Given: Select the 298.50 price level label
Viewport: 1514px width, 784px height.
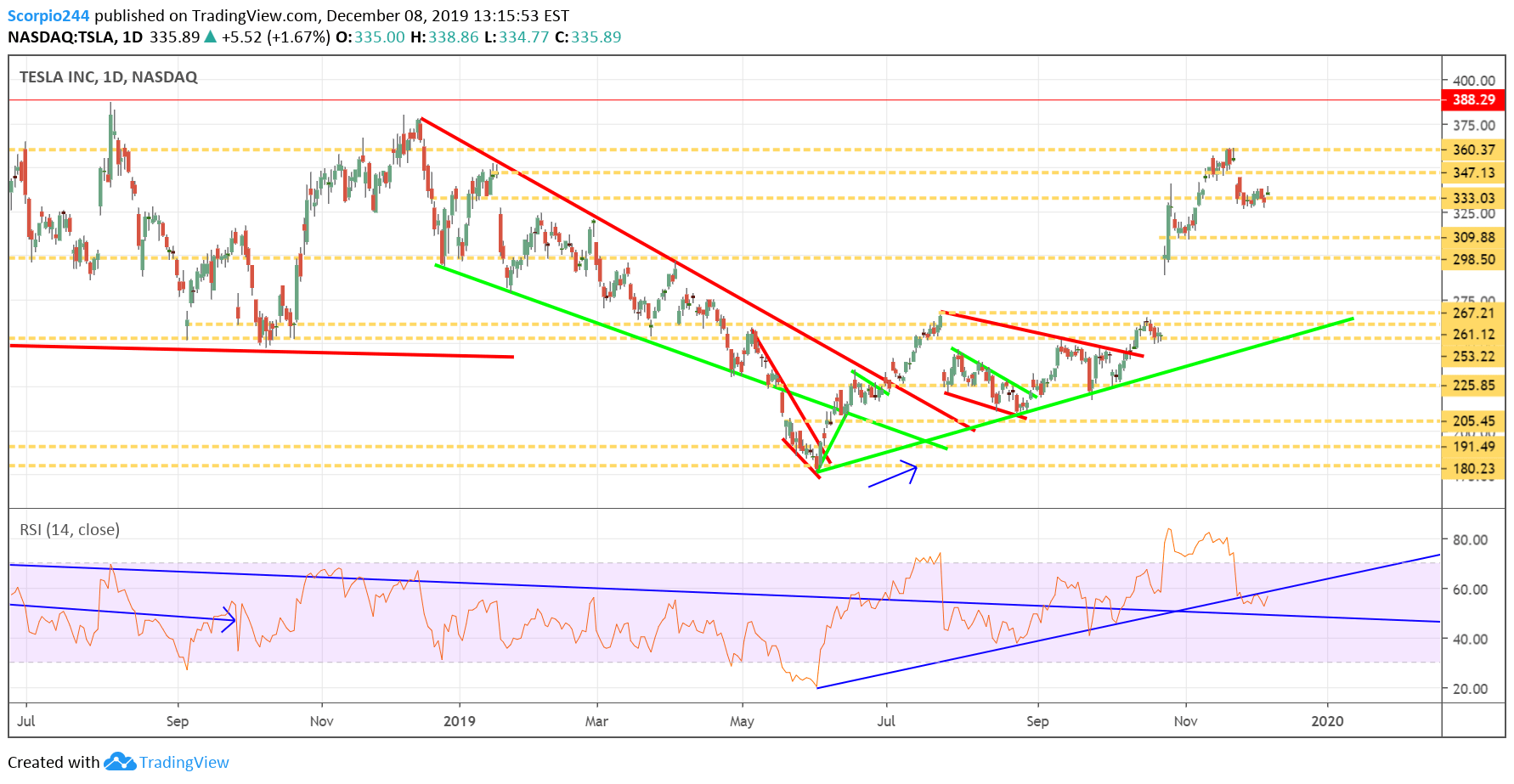Looking at the screenshot, I should (x=1473, y=259).
